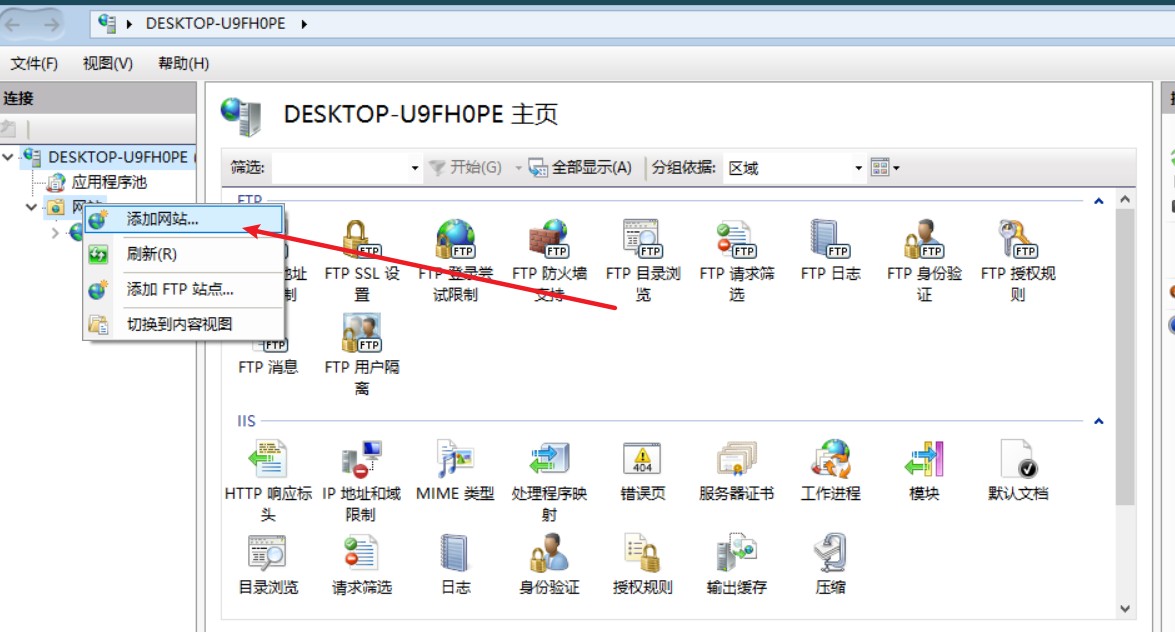Click the navigate Back arrow
1175x632 pixels.
(x=13, y=25)
